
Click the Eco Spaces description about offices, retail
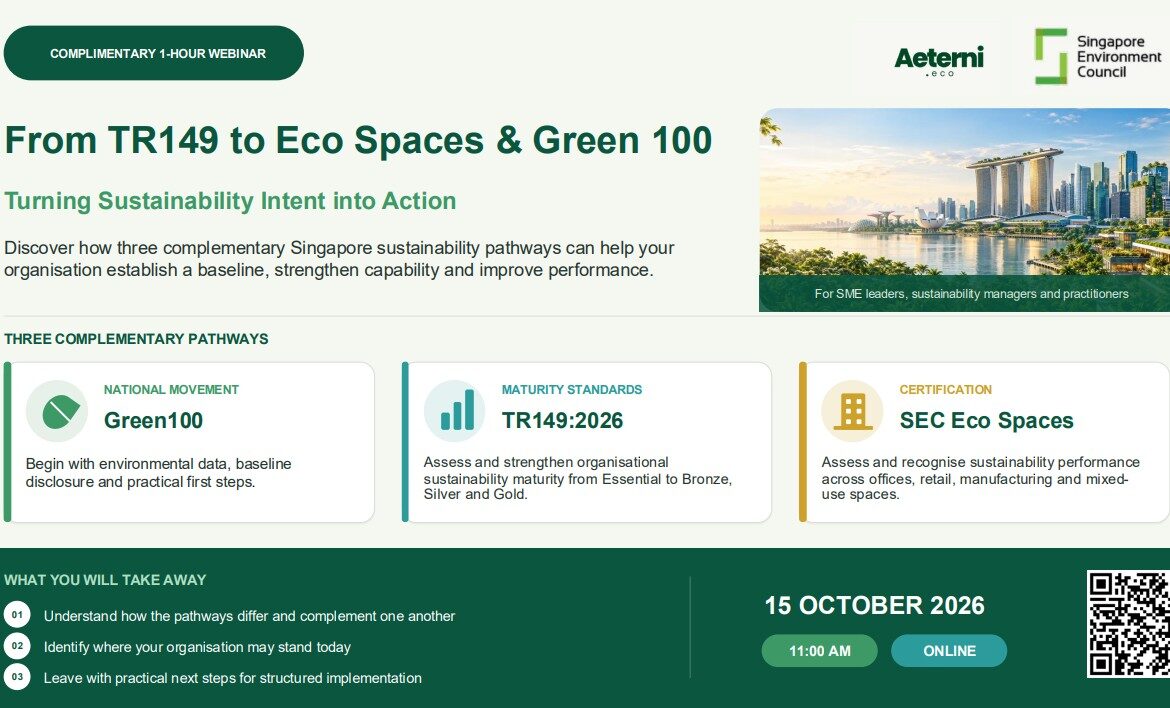coord(980,477)
